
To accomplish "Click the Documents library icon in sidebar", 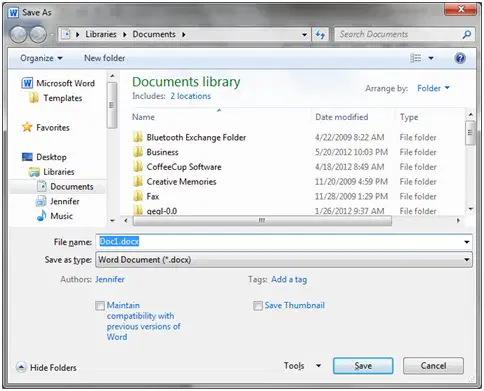I will 42,186.
